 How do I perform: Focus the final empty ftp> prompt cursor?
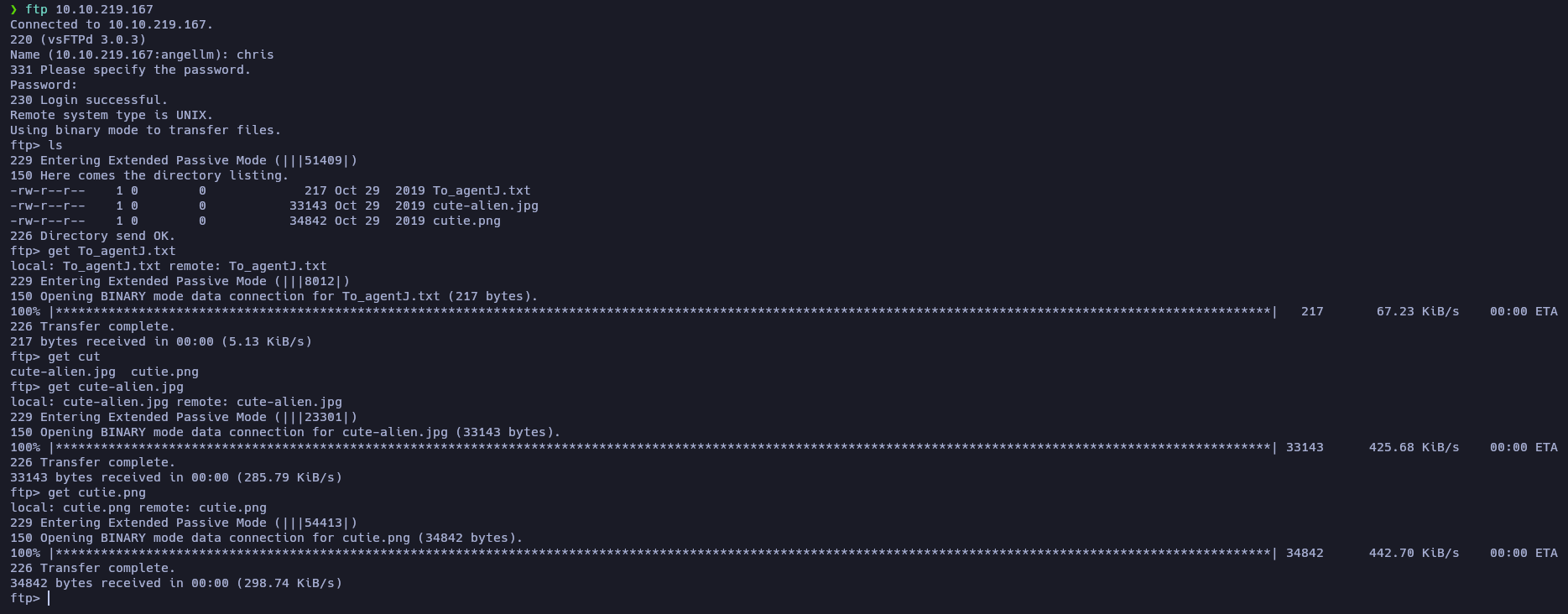tap(49, 598)
